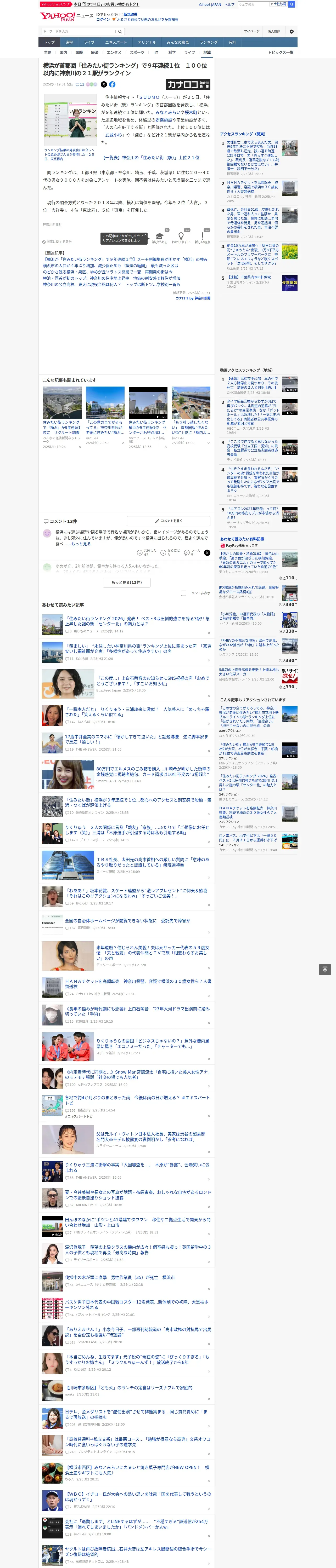
Task: Share the article on Facebook
Action: click(x=112, y=85)
